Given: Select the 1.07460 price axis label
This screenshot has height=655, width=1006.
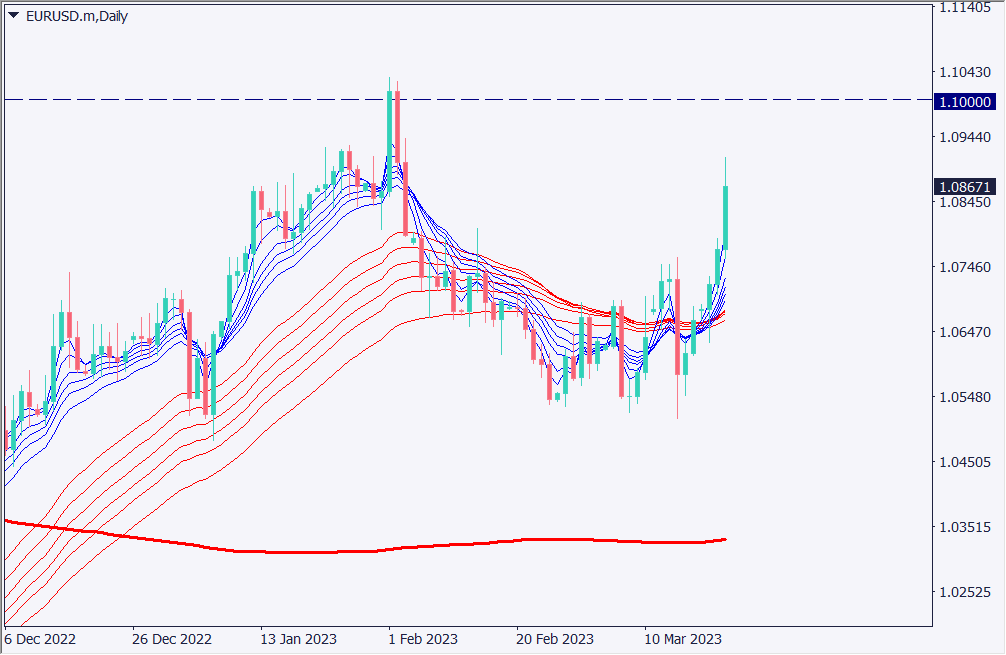Looking at the screenshot, I should click(x=965, y=268).
